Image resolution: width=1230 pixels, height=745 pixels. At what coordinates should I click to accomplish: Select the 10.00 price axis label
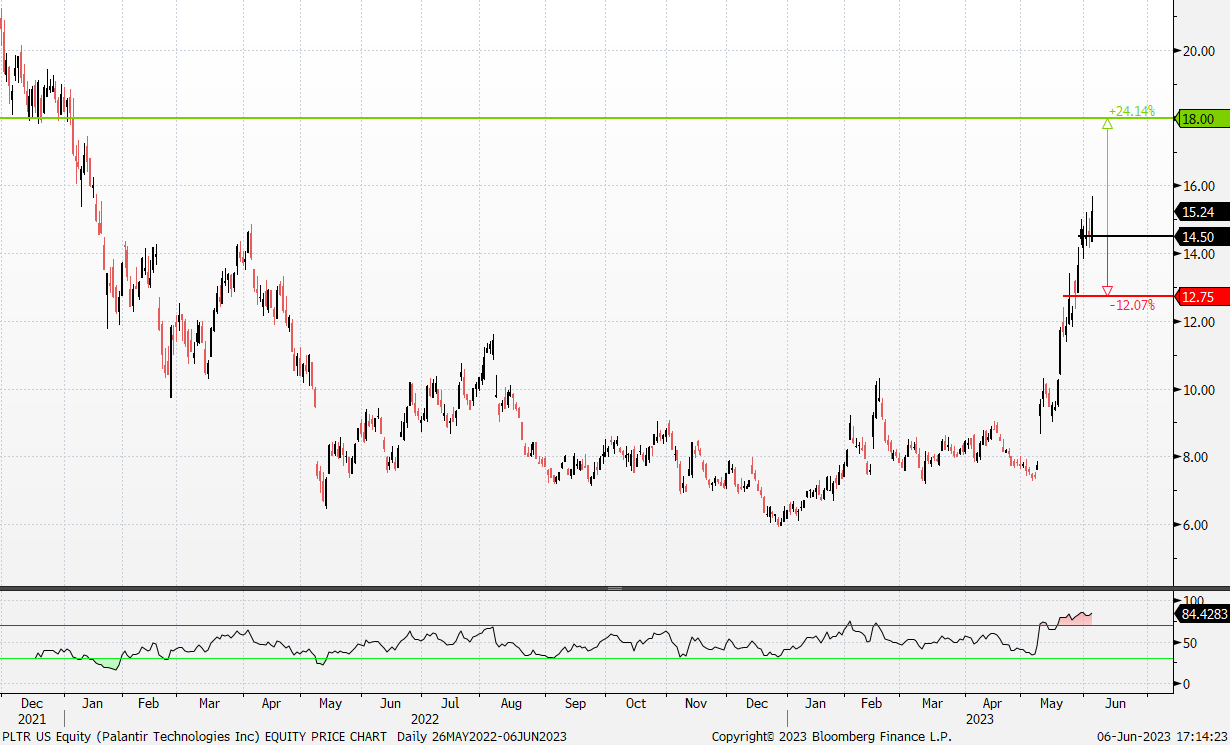click(1199, 390)
